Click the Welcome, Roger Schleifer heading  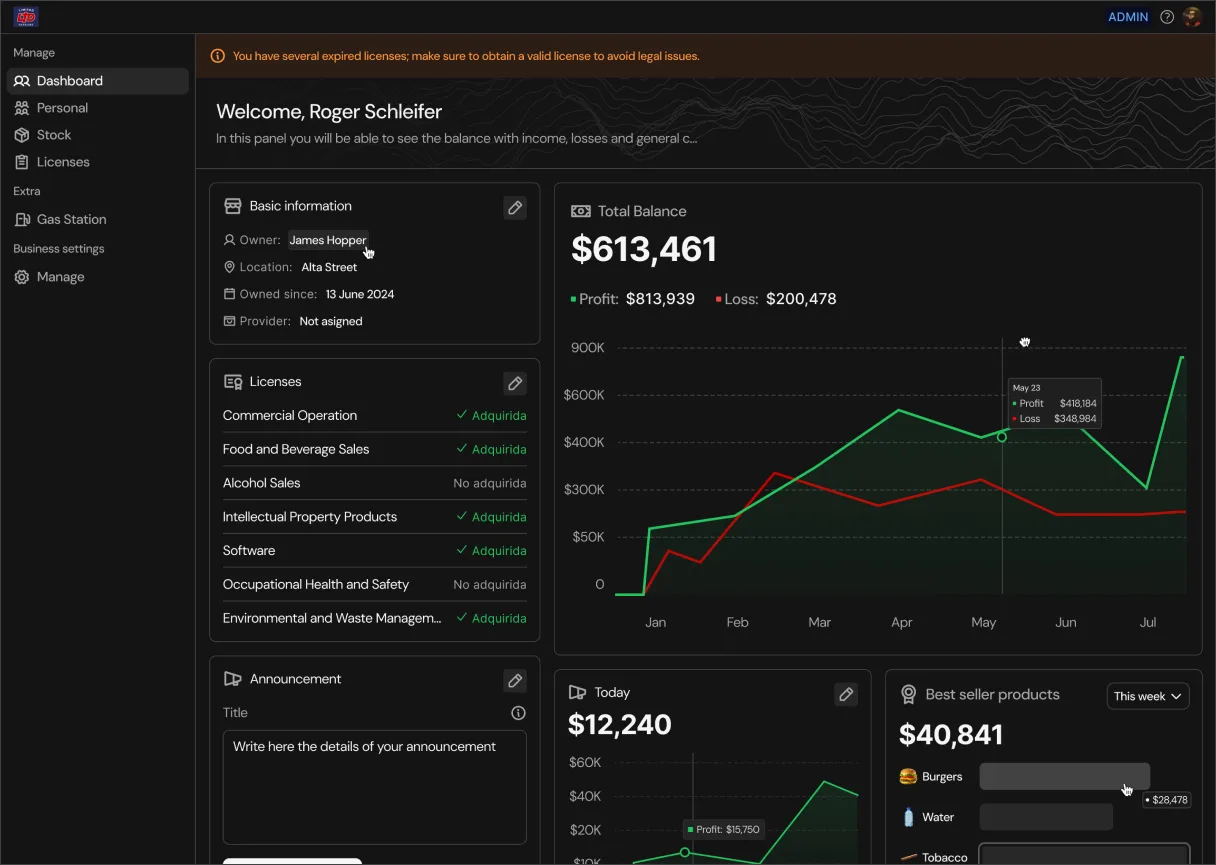point(329,112)
